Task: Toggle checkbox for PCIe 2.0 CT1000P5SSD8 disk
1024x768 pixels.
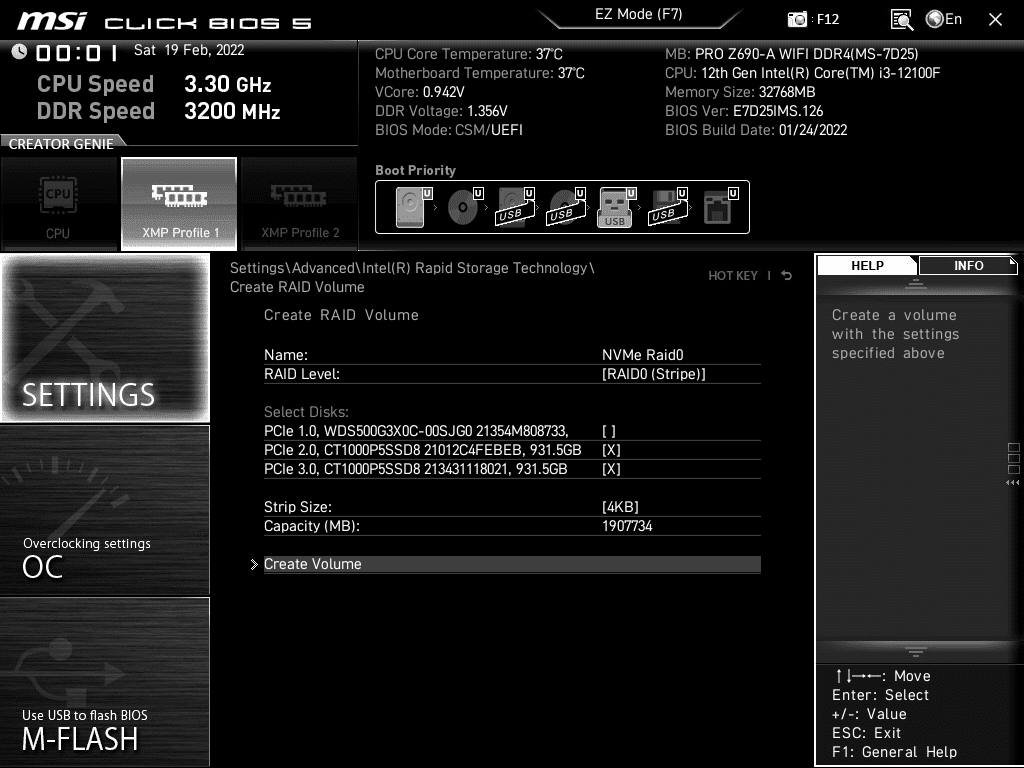Action: point(611,450)
